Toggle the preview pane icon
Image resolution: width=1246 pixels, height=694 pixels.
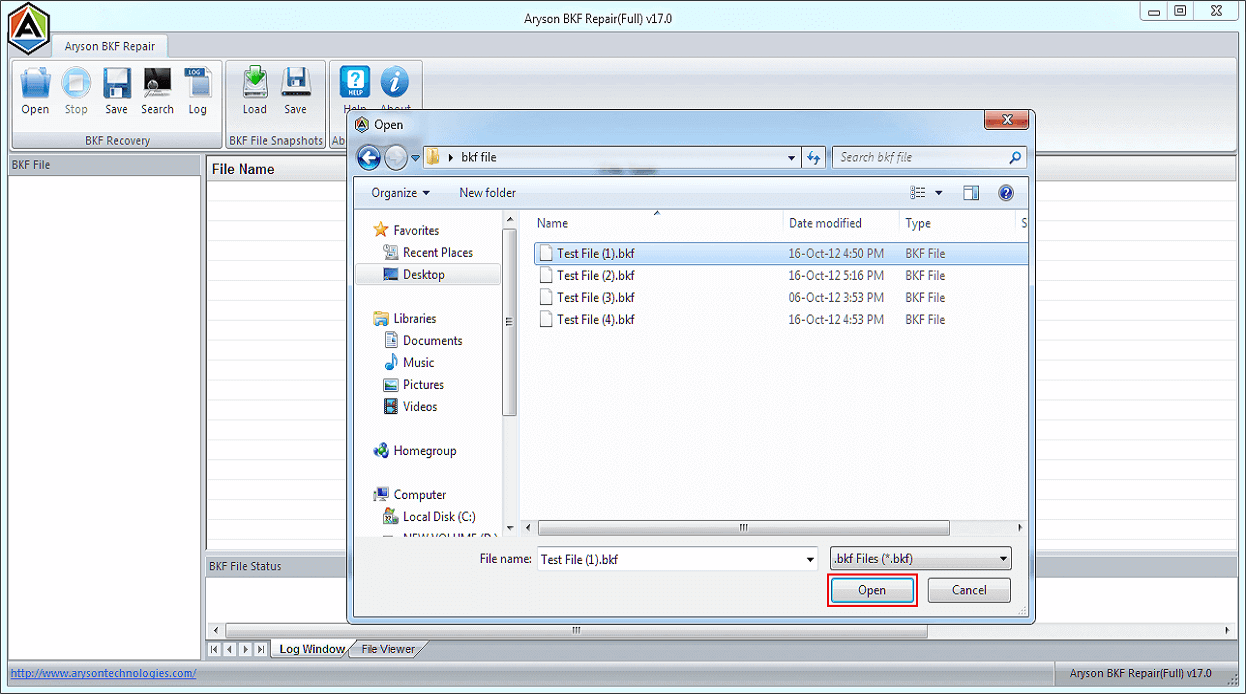pyautogui.click(x=970, y=193)
